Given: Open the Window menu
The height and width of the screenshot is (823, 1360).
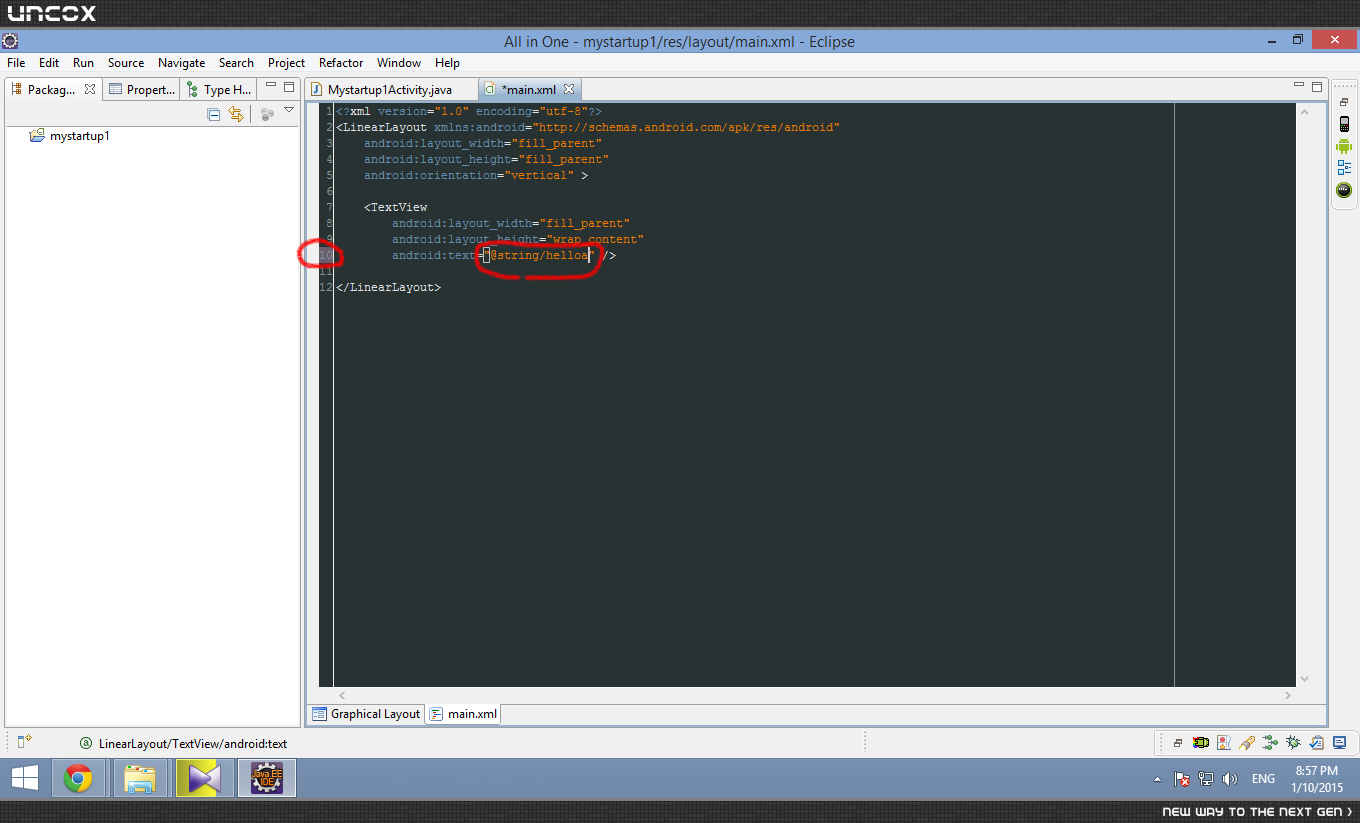Looking at the screenshot, I should click(399, 62).
